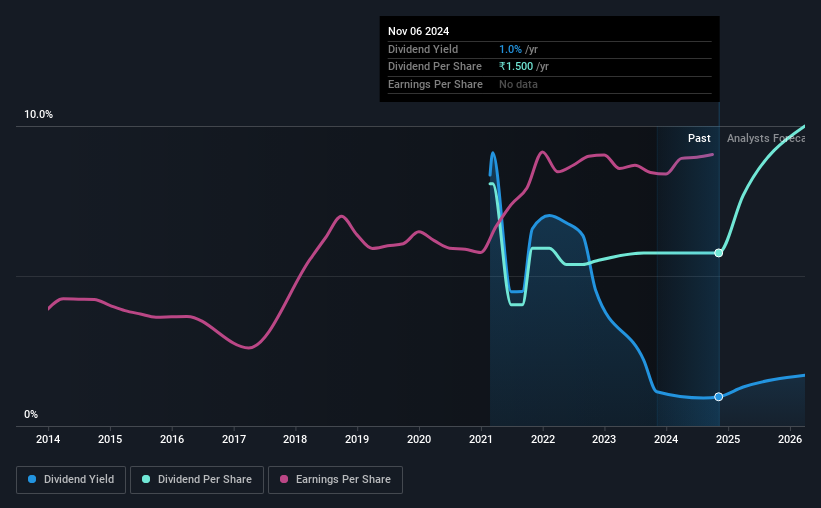Click the 0% y-axis label
The width and height of the screenshot is (821, 508).
pyautogui.click(x=31, y=414)
